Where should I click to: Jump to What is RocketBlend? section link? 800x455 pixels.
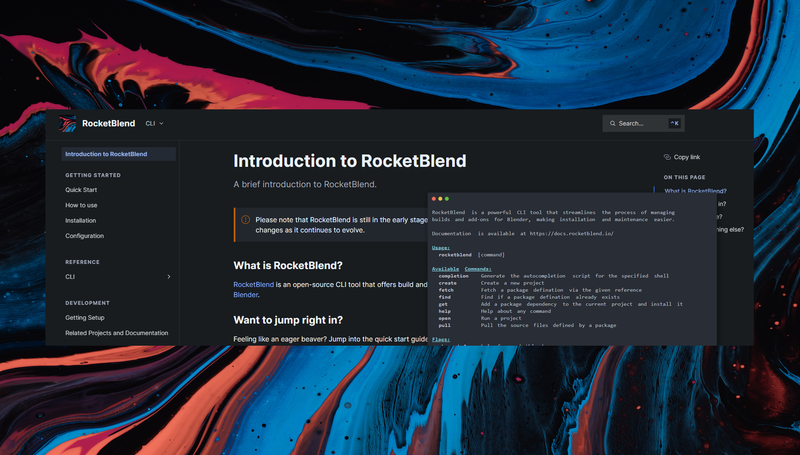(695, 190)
